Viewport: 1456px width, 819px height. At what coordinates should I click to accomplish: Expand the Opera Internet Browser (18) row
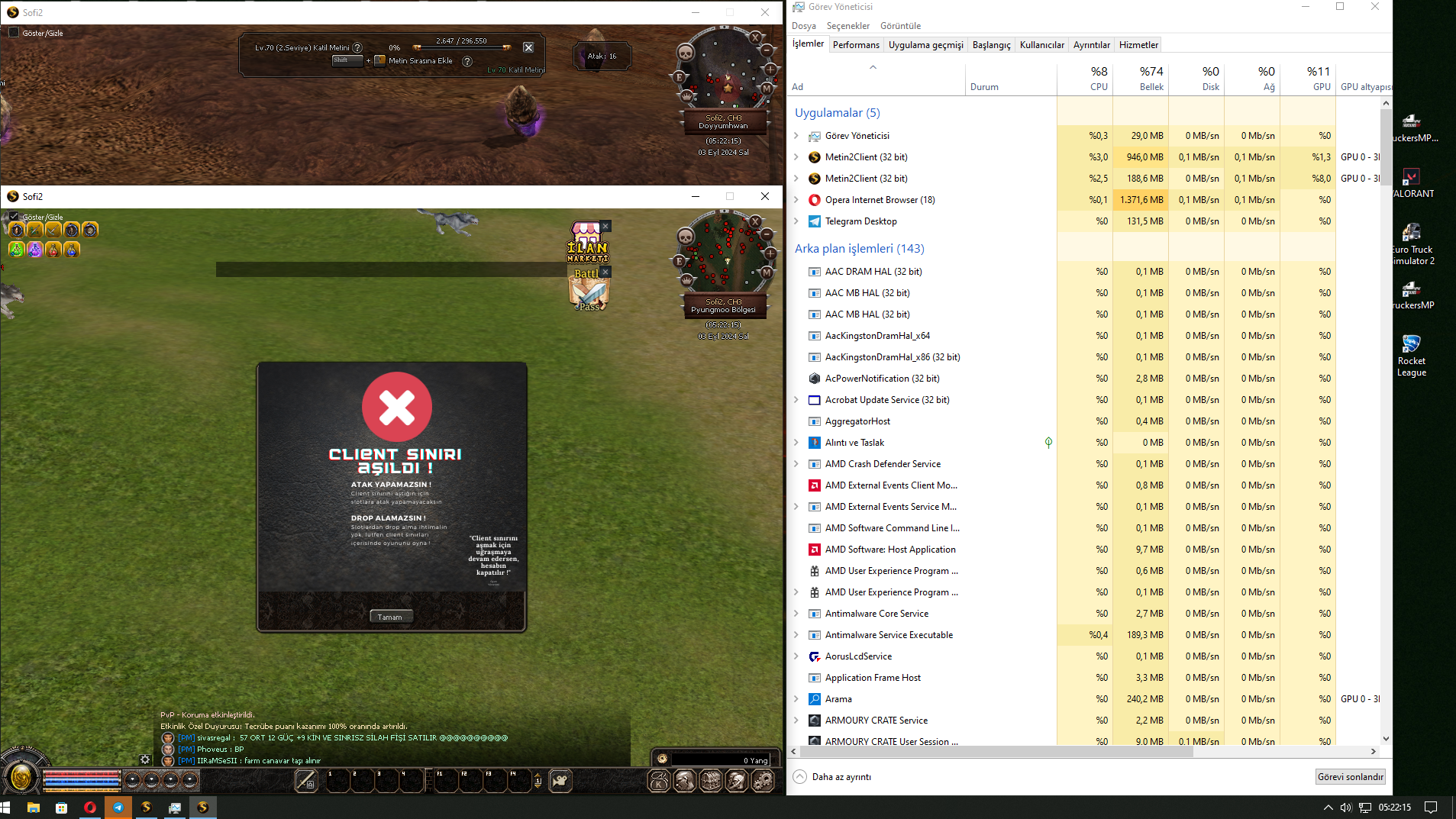[796, 200]
